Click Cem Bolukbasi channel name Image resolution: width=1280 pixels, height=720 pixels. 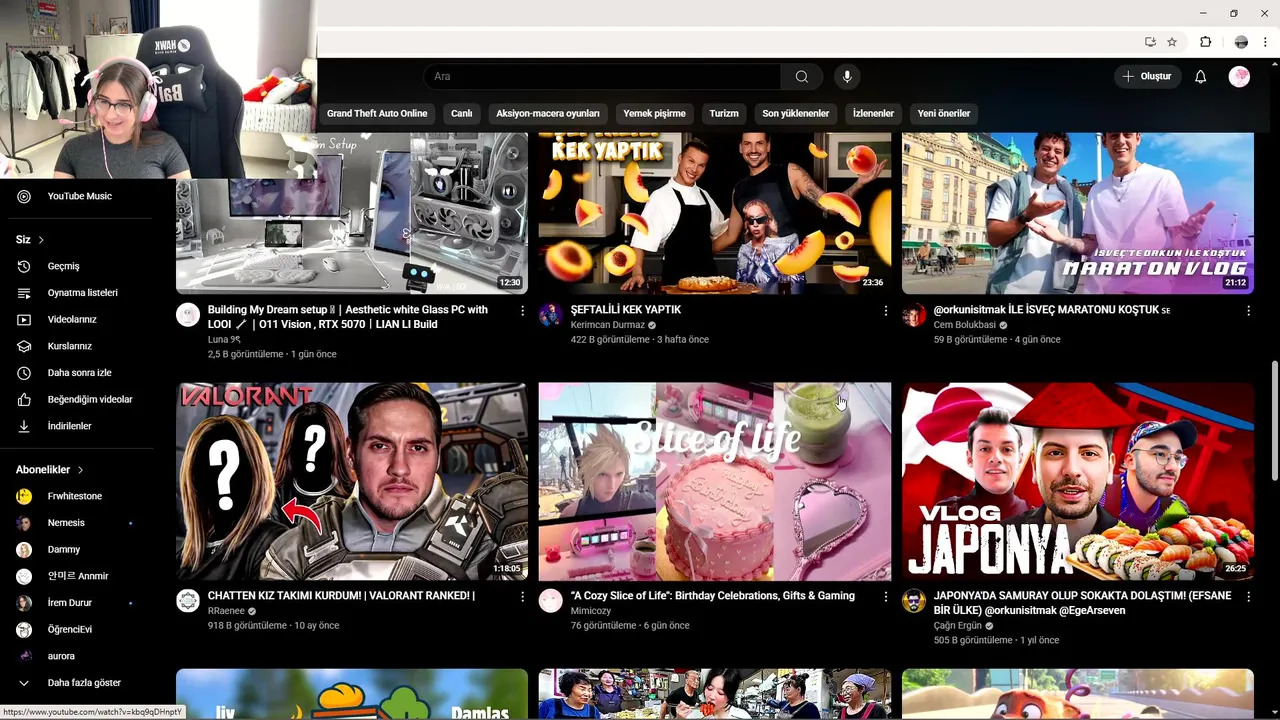(x=964, y=325)
